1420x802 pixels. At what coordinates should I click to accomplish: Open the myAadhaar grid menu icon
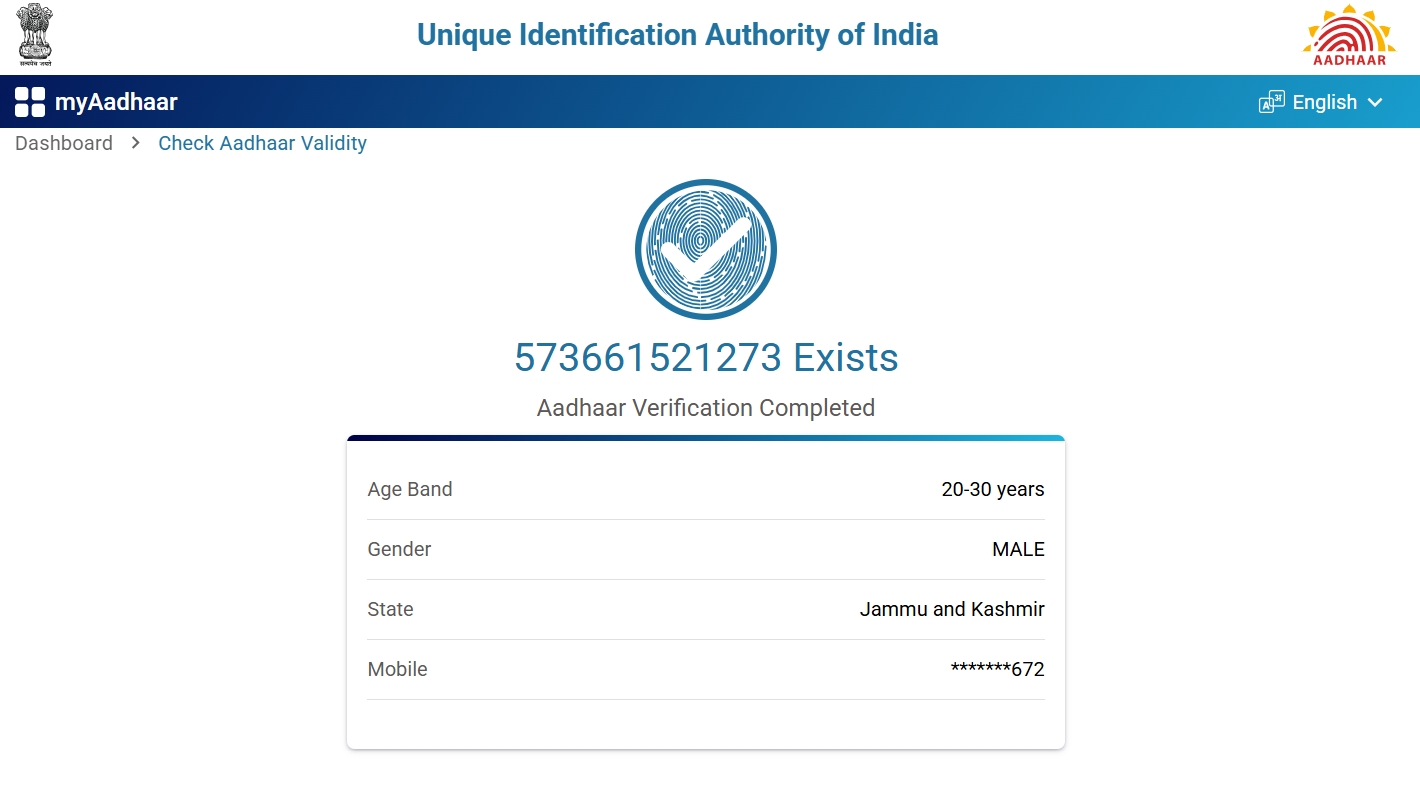pyautogui.click(x=30, y=102)
